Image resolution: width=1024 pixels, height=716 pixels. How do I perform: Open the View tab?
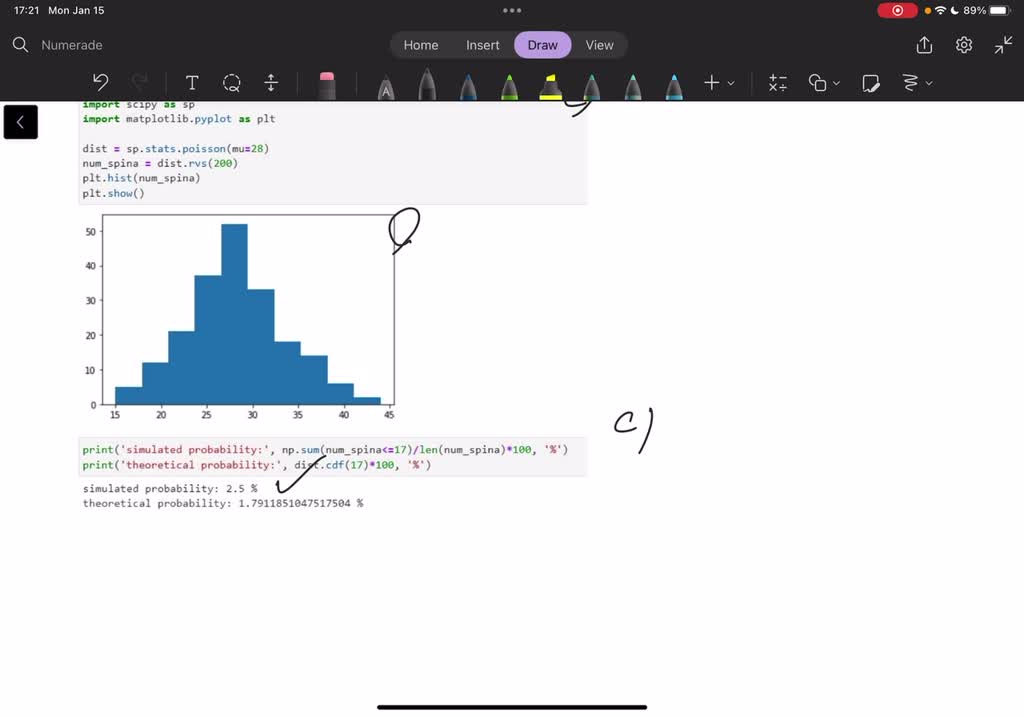pyautogui.click(x=599, y=45)
